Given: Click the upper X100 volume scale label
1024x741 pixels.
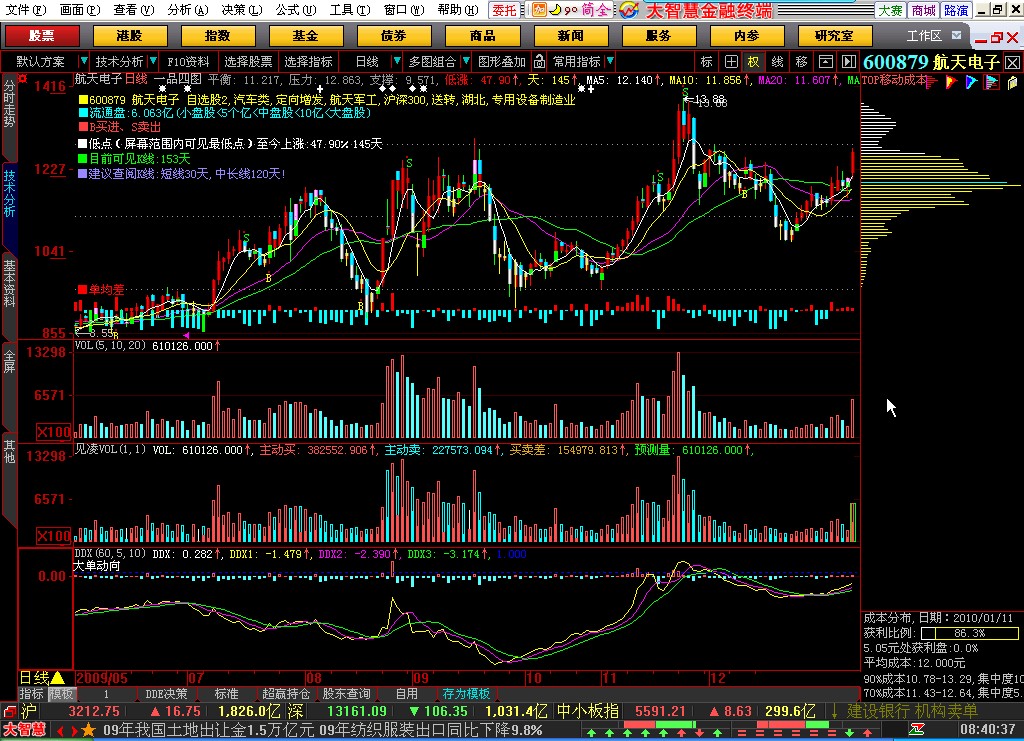Looking at the screenshot, I should click(54, 432).
